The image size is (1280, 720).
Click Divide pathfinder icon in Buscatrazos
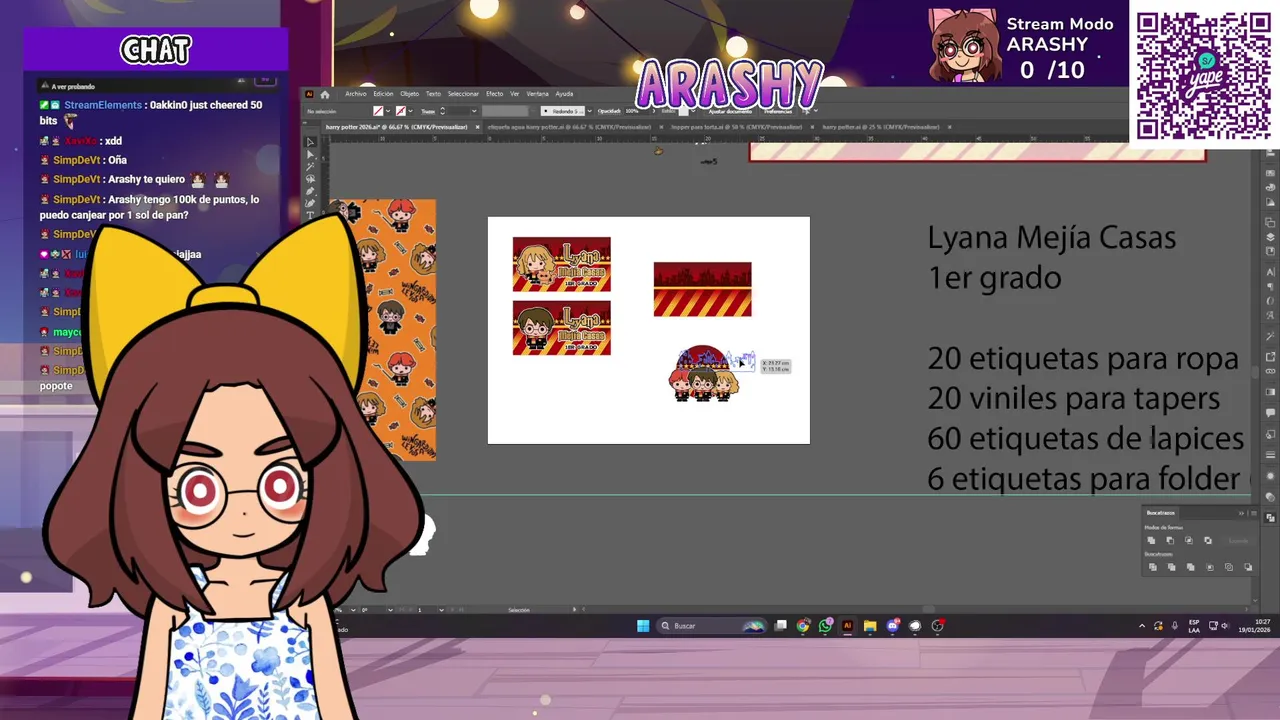(1152, 567)
